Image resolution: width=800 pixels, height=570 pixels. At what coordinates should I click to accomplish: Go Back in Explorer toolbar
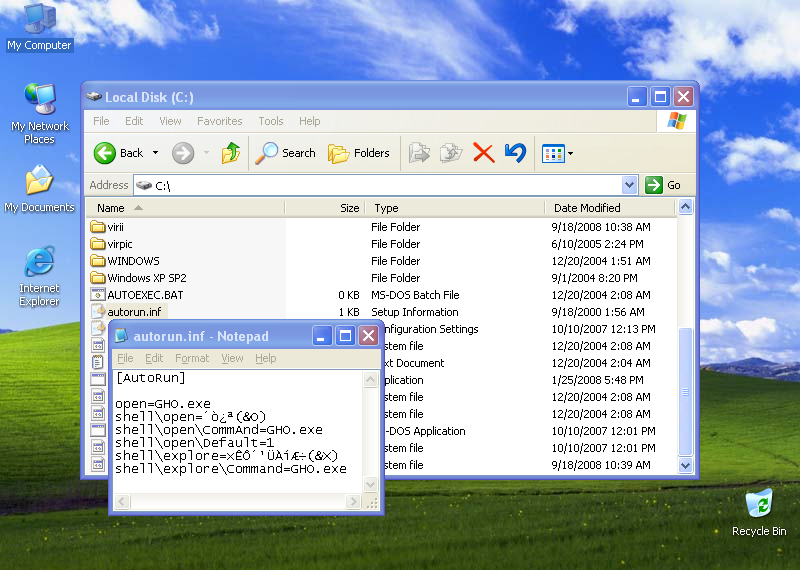(118, 153)
